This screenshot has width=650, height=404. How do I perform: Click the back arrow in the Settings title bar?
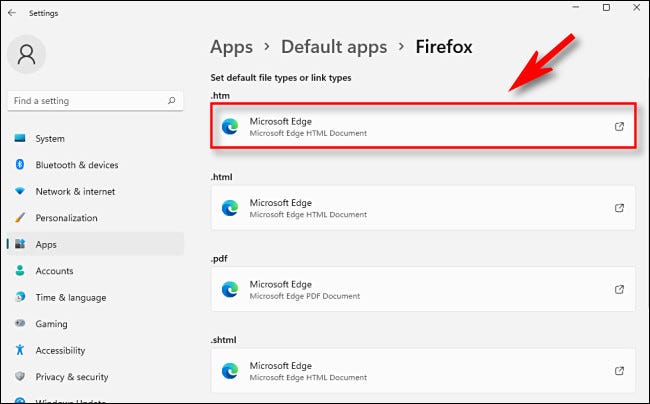pyautogui.click(x=11, y=13)
